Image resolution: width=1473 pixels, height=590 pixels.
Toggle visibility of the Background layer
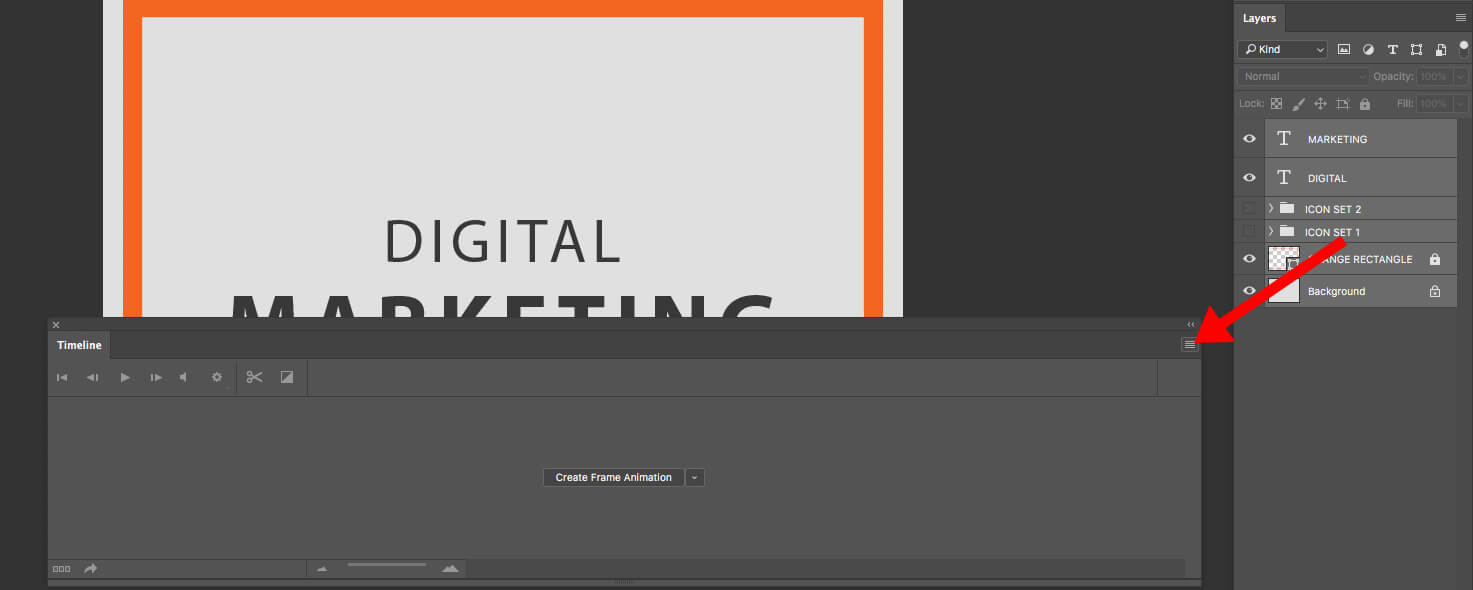click(x=1248, y=291)
